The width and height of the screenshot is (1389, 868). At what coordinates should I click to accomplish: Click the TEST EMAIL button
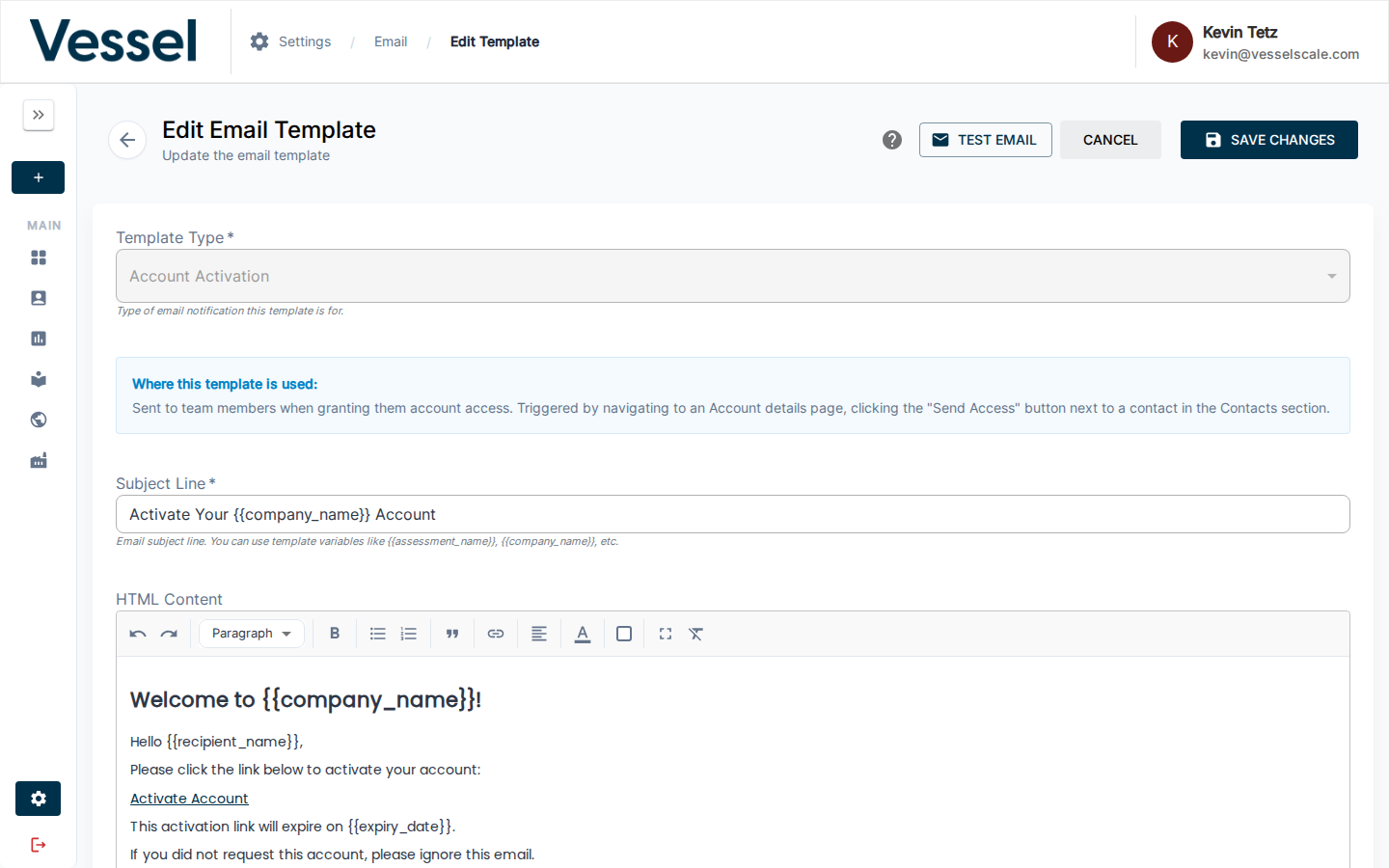985,140
